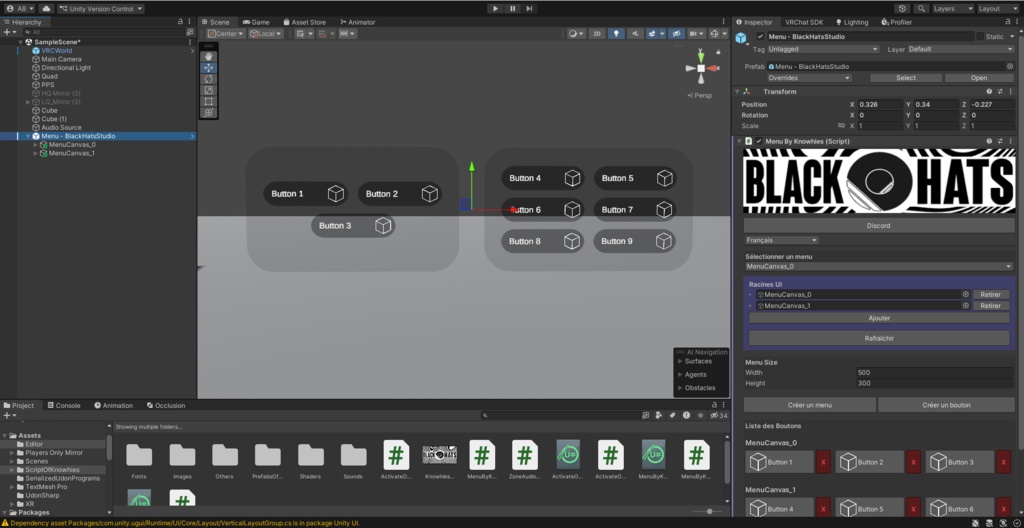This screenshot has height=528, width=1024.
Task: Click the hidden packages count icon
Action: click(x=718, y=415)
